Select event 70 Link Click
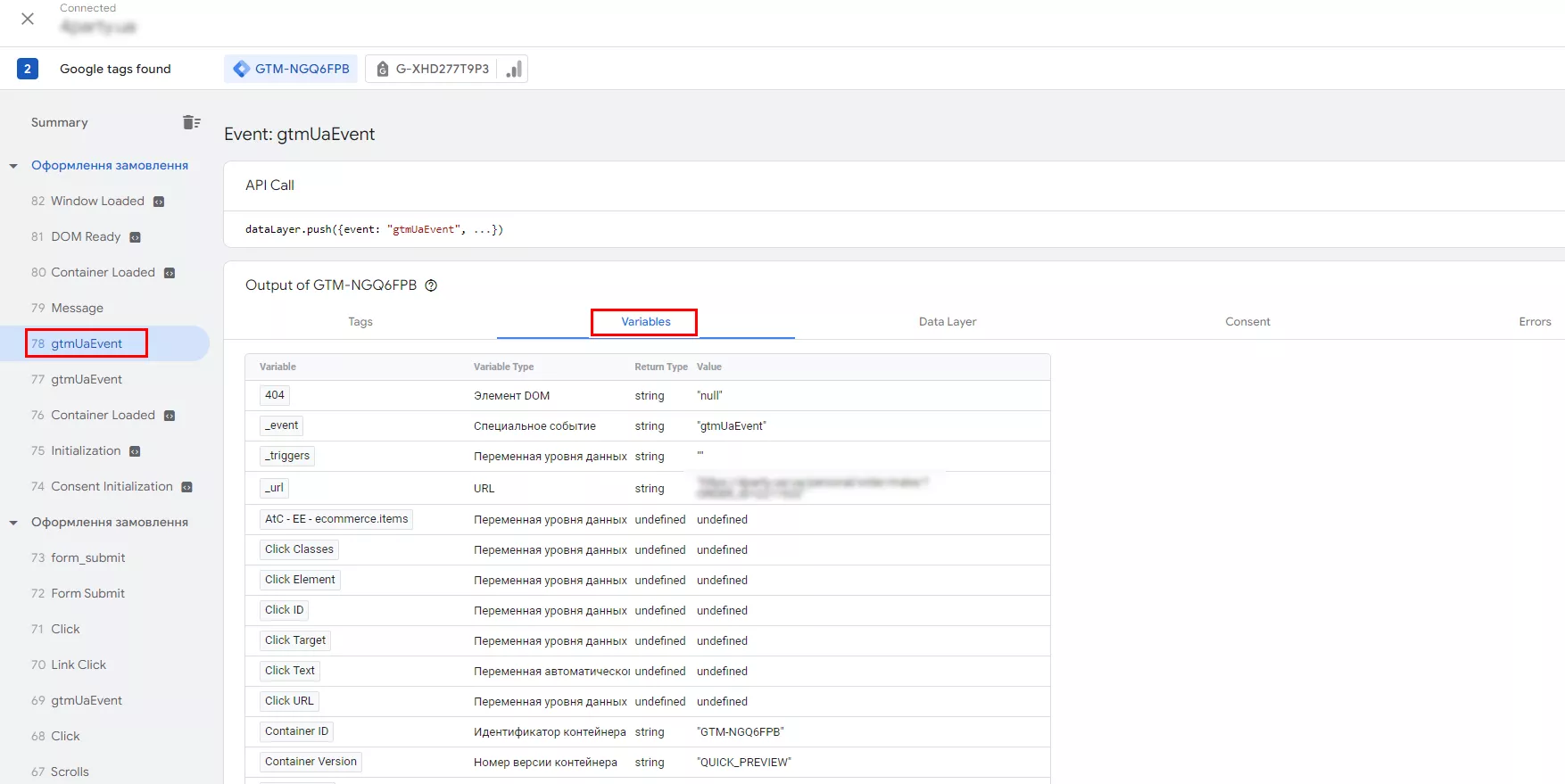The image size is (1565, 784). pos(69,664)
